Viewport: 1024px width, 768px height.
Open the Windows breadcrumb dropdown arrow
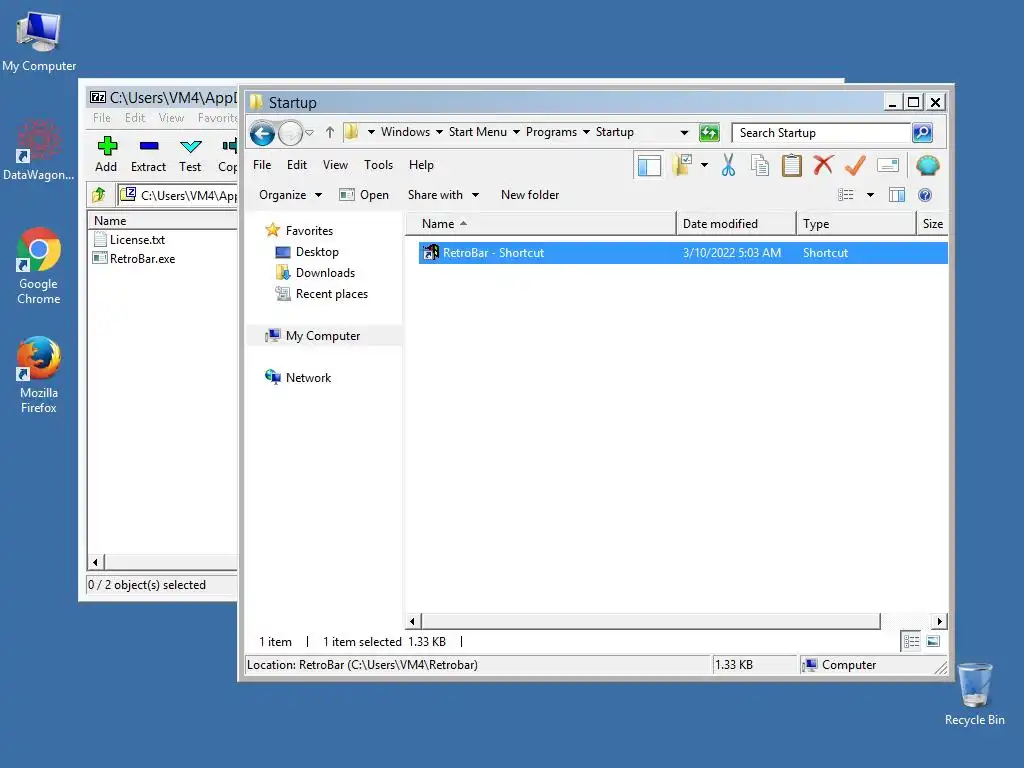click(439, 133)
